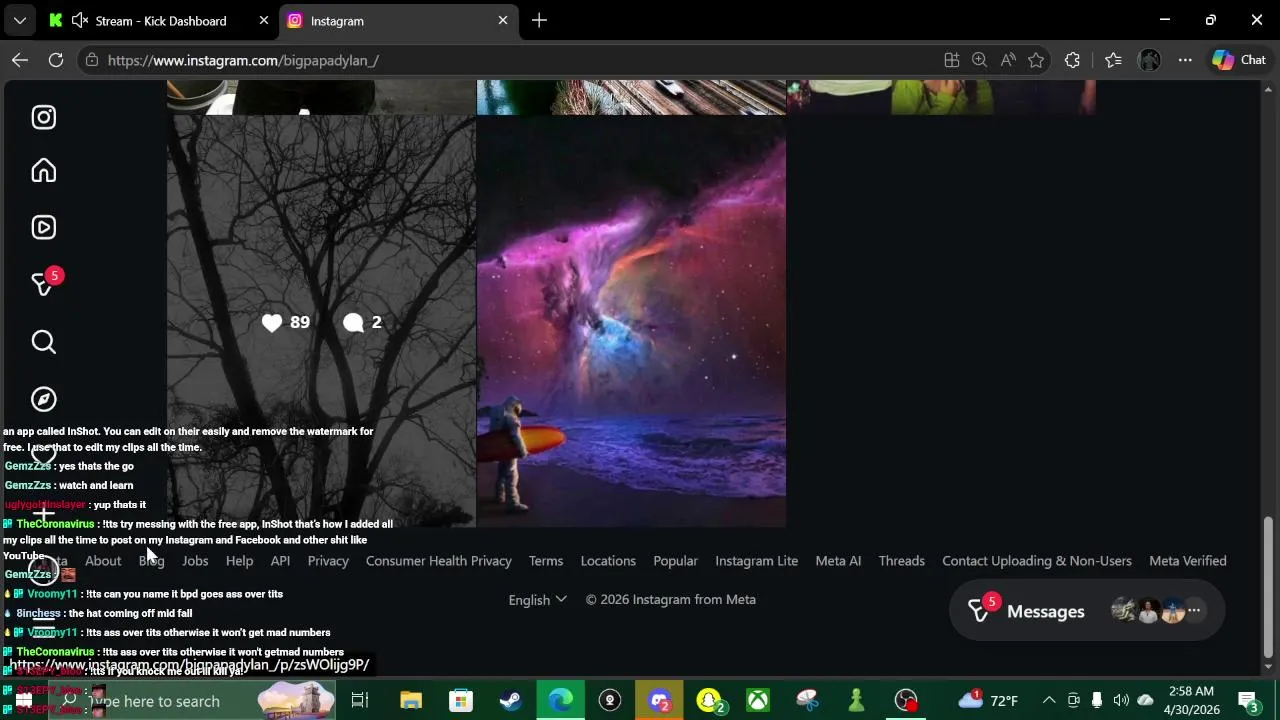Open the Terms footer link
1280x720 pixels.
(546, 561)
